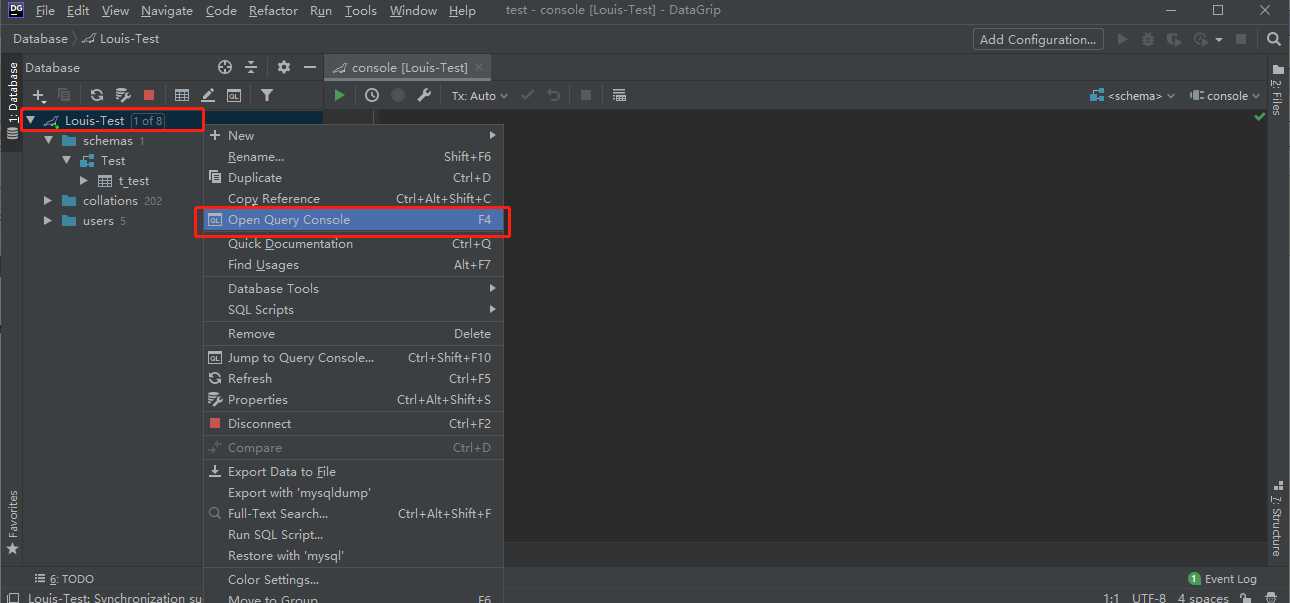Viewport: 1290px width, 603px height.
Task: Select Open Query Console from context menu
Action: (x=289, y=220)
